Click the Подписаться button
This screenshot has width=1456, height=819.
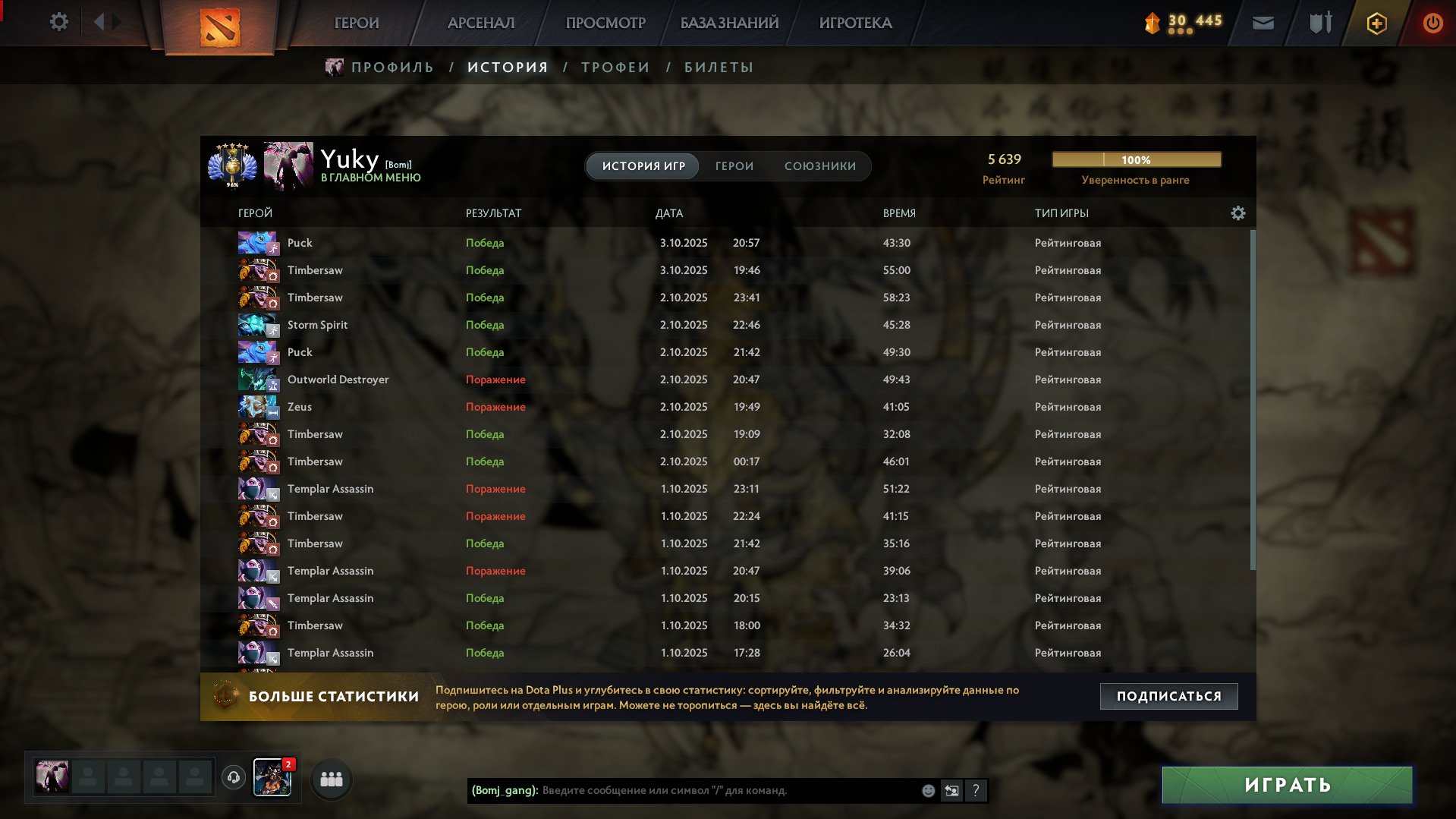1168,696
